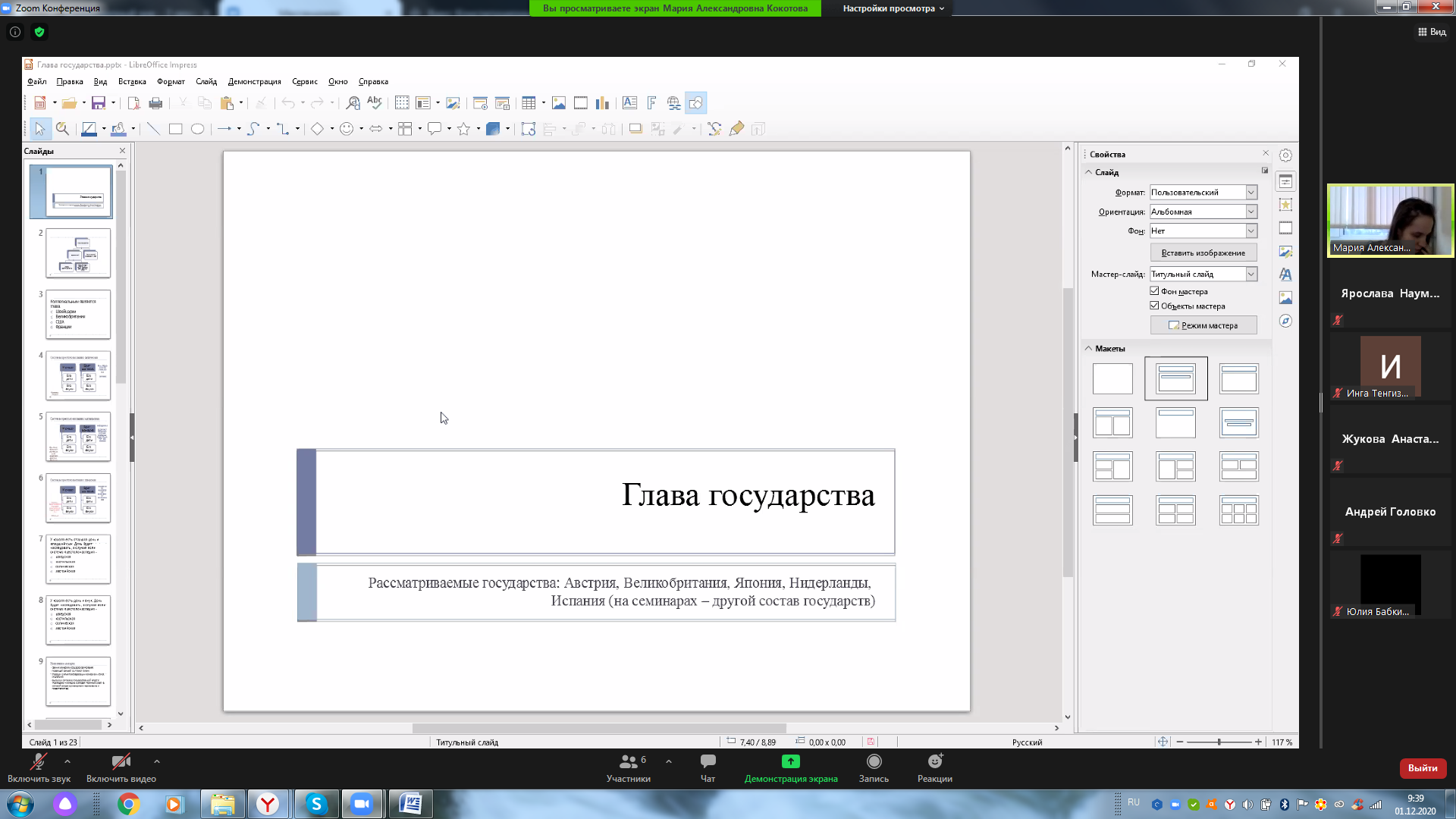The width and height of the screenshot is (1456, 819).
Task: Toggle the Display Grid icon
Action: point(402,103)
